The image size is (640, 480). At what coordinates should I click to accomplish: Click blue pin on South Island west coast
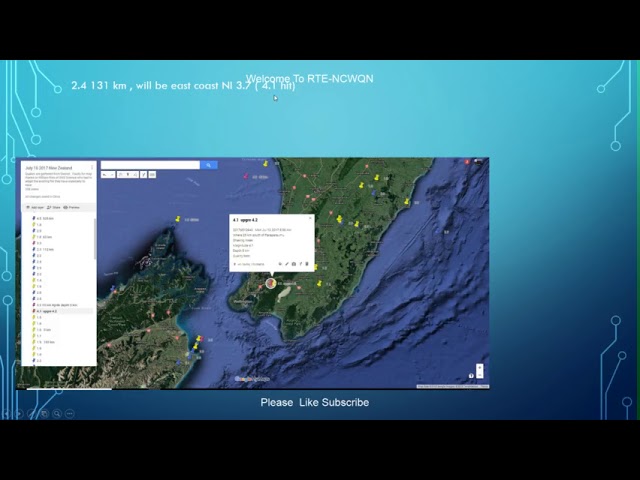click(113, 288)
